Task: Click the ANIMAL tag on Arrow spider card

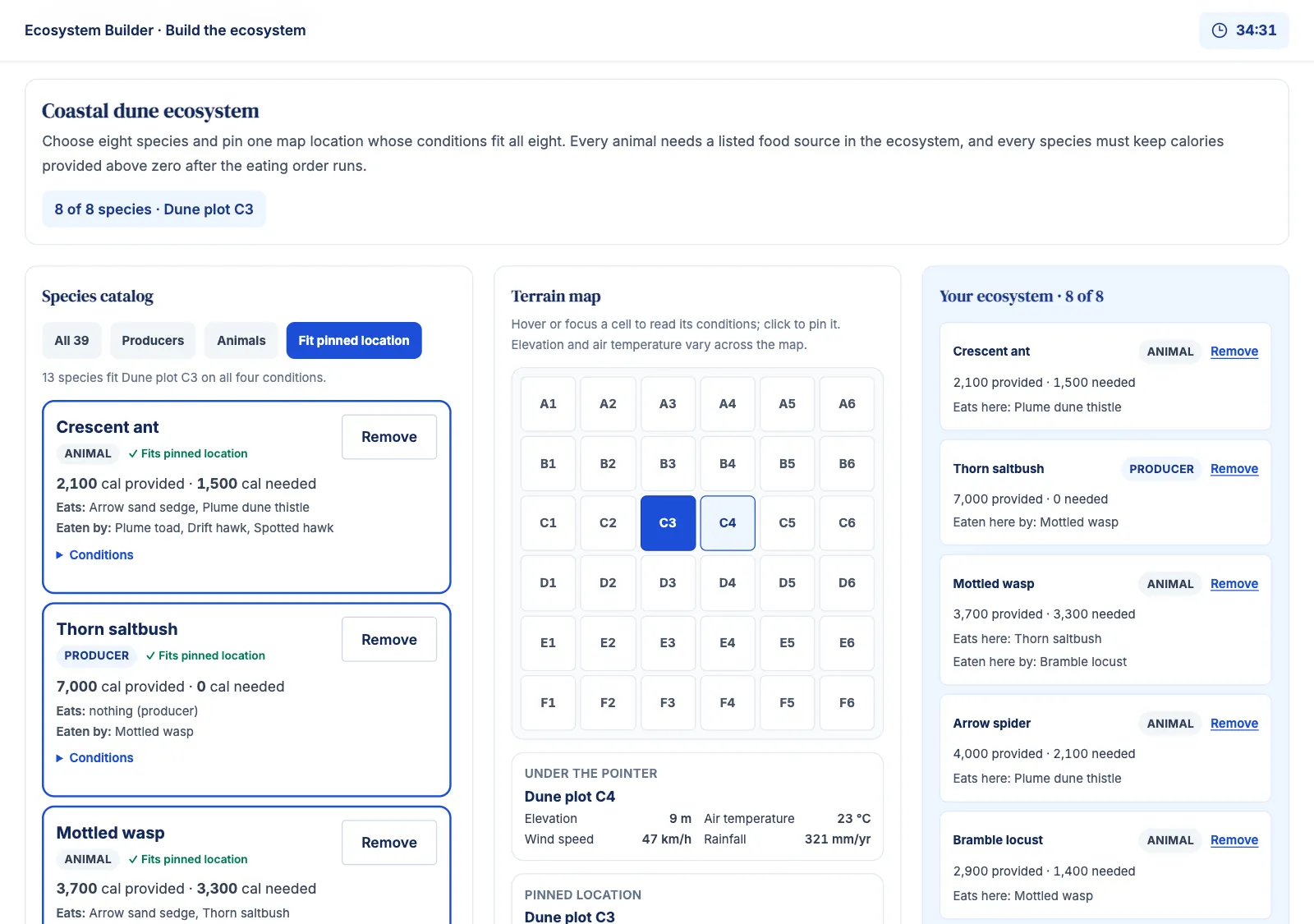Action: pos(1170,724)
